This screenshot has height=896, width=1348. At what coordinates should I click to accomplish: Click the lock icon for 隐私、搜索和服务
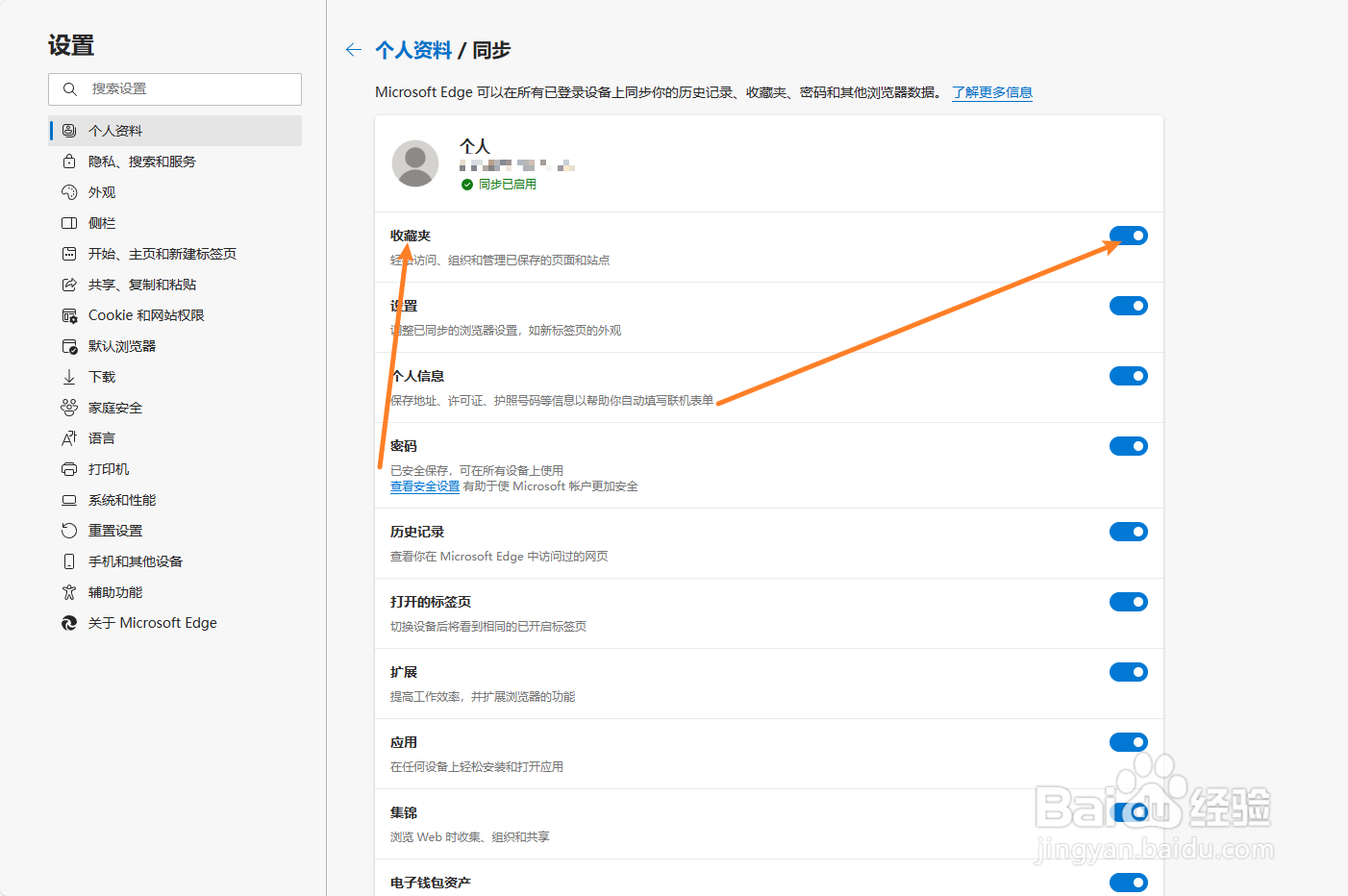coord(69,162)
